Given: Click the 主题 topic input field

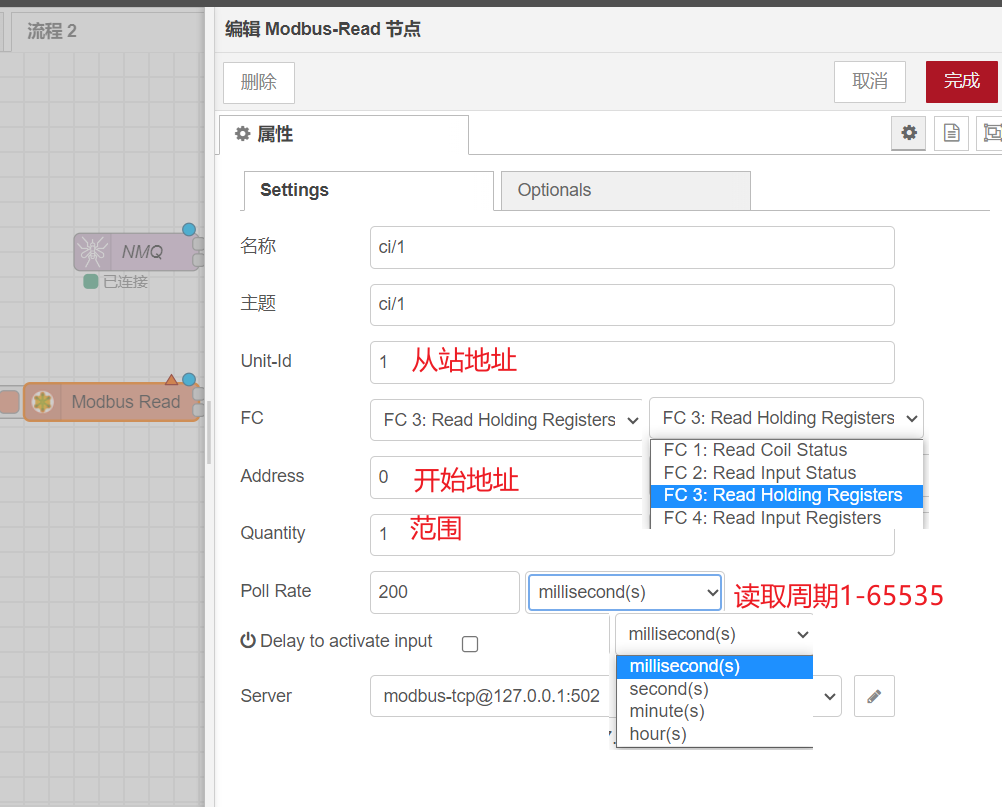Looking at the screenshot, I should pos(632,305).
